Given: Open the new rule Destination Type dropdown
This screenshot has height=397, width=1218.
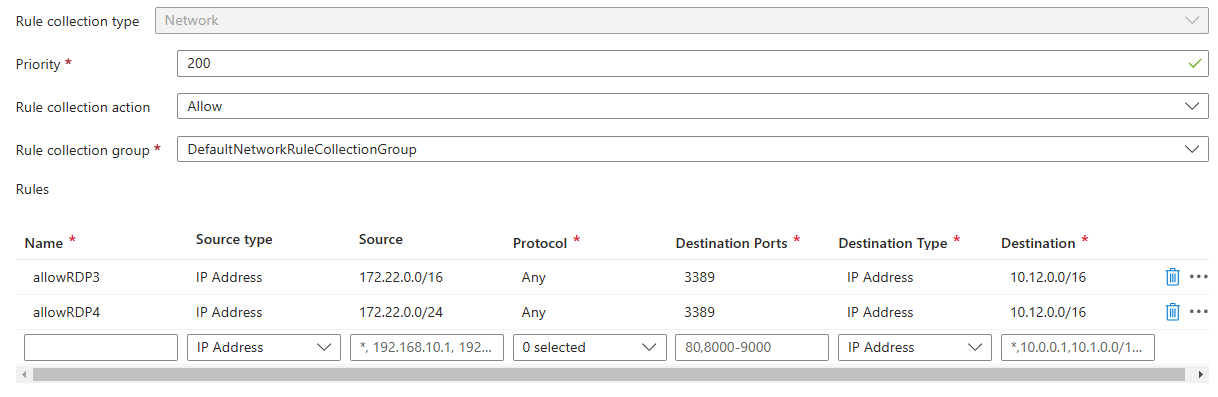Looking at the screenshot, I should click(x=915, y=347).
